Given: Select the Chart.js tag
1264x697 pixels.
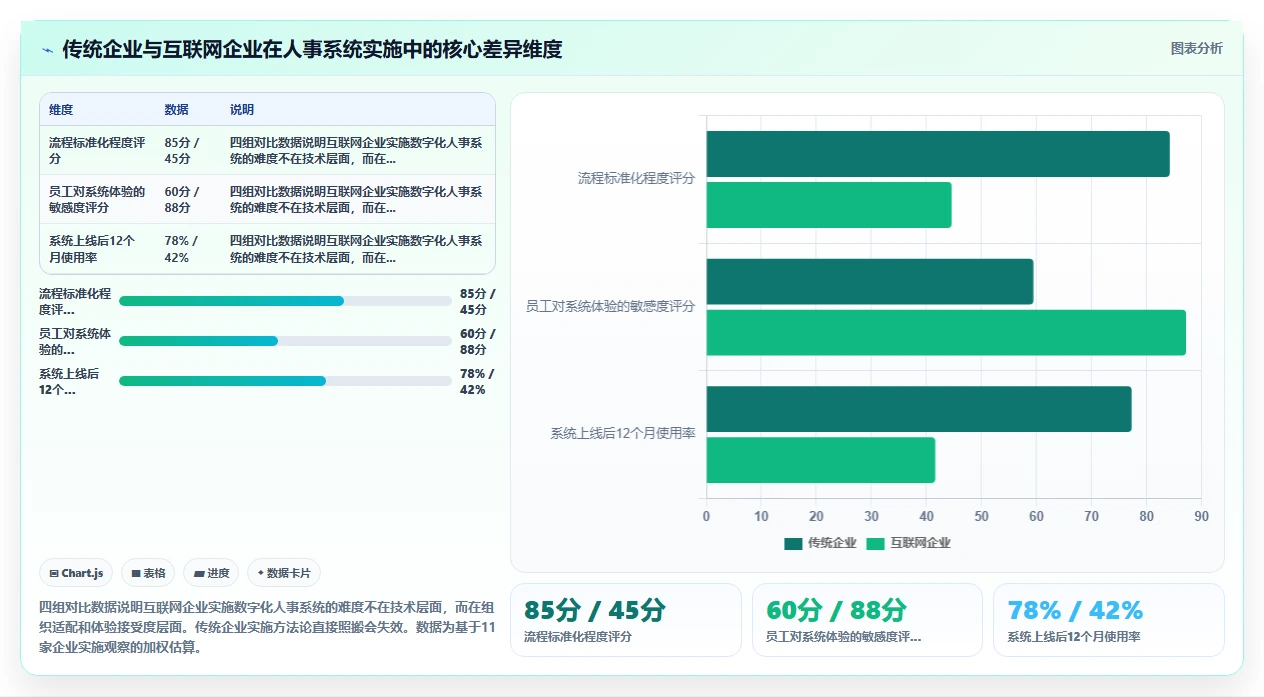Looking at the screenshot, I should [x=77, y=573].
